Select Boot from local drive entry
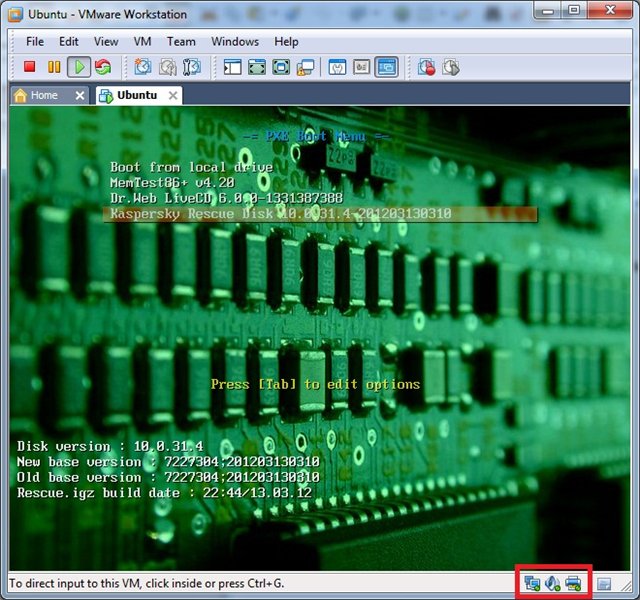 click(x=191, y=167)
